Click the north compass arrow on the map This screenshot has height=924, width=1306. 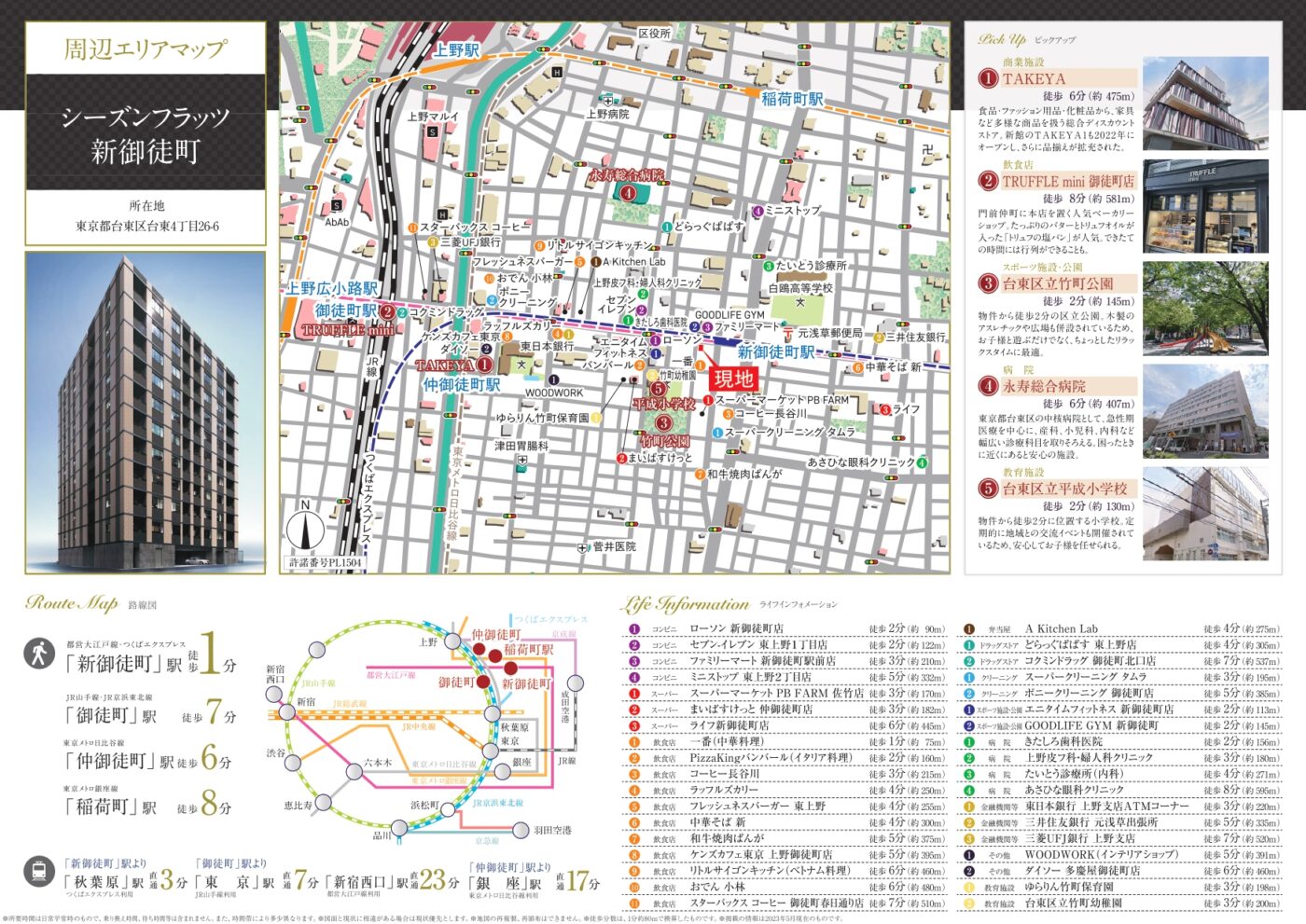pos(305,527)
